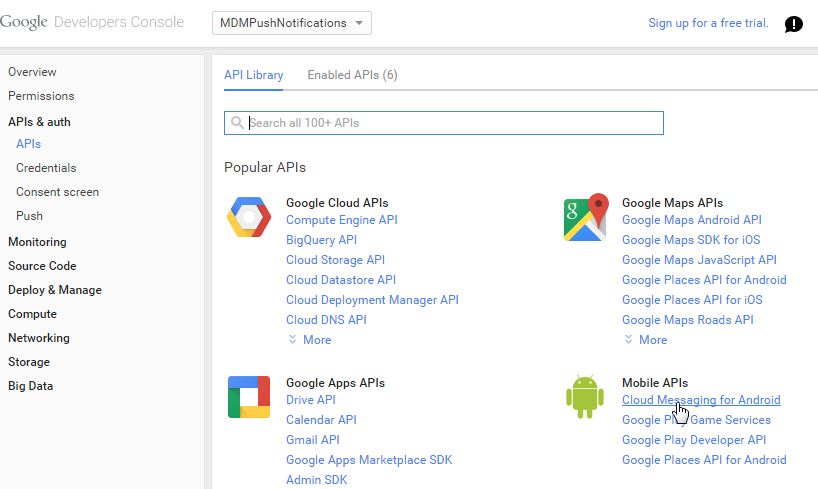The image size is (818, 489).
Task: Click the Google Maps APIs heading text
Action: click(672, 203)
